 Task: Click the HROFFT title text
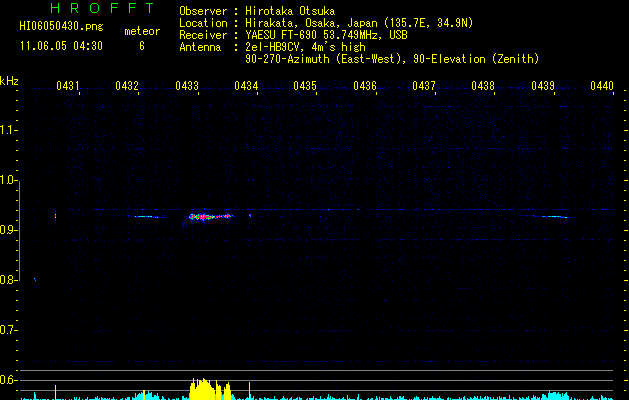pos(102,8)
